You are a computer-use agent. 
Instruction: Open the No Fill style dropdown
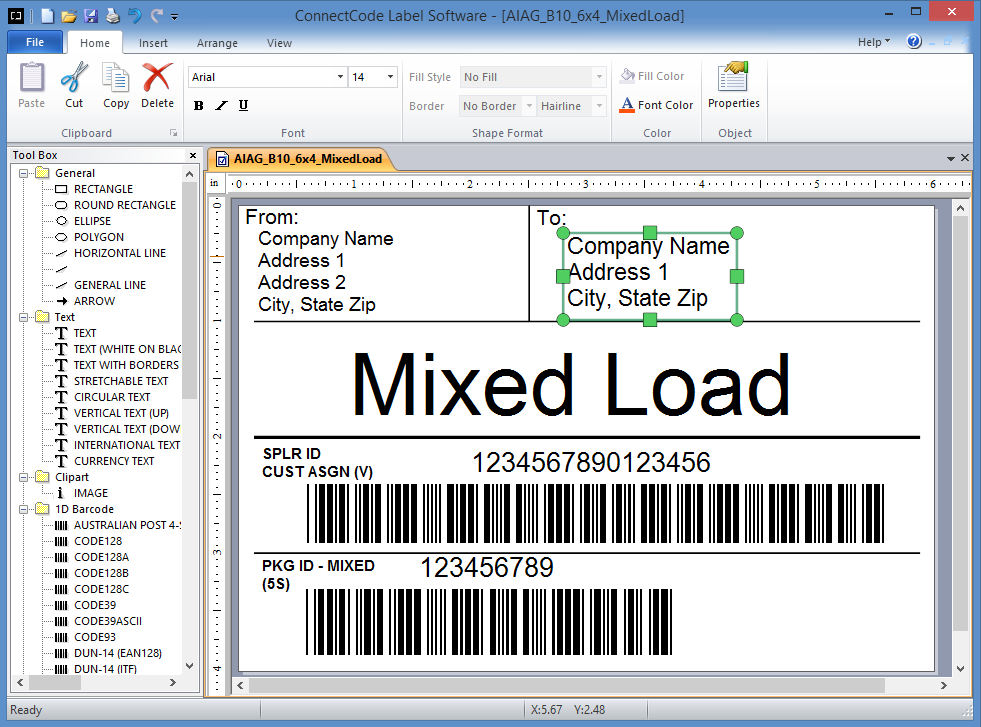pyautogui.click(x=599, y=77)
